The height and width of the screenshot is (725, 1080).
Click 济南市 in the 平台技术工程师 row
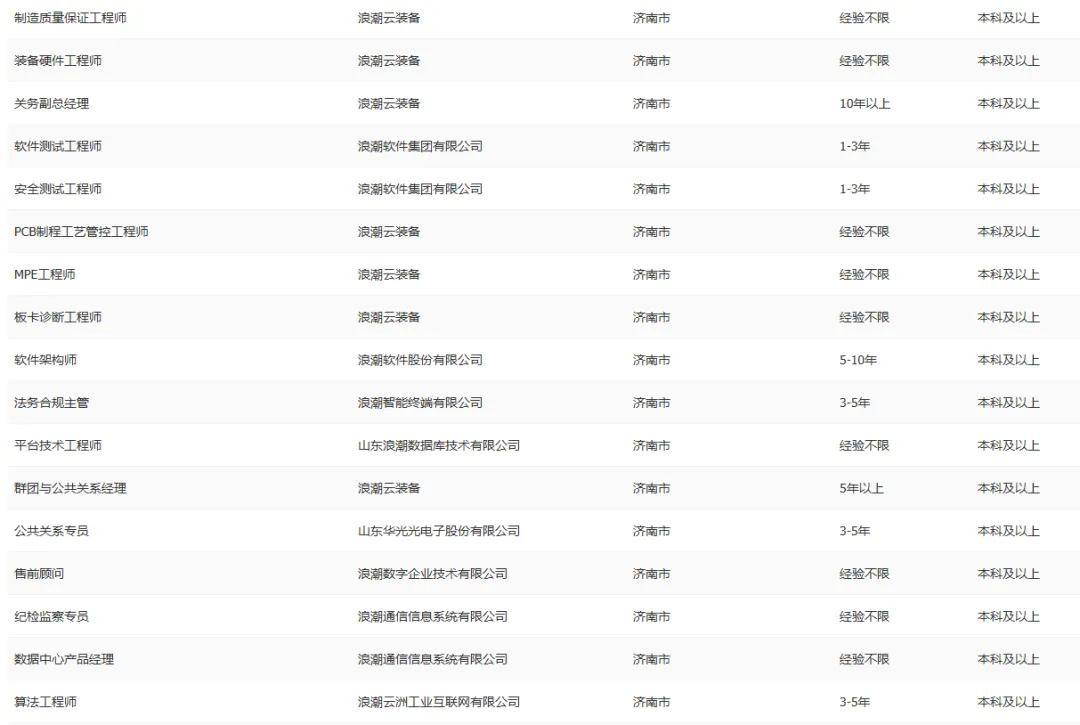pyautogui.click(x=652, y=445)
